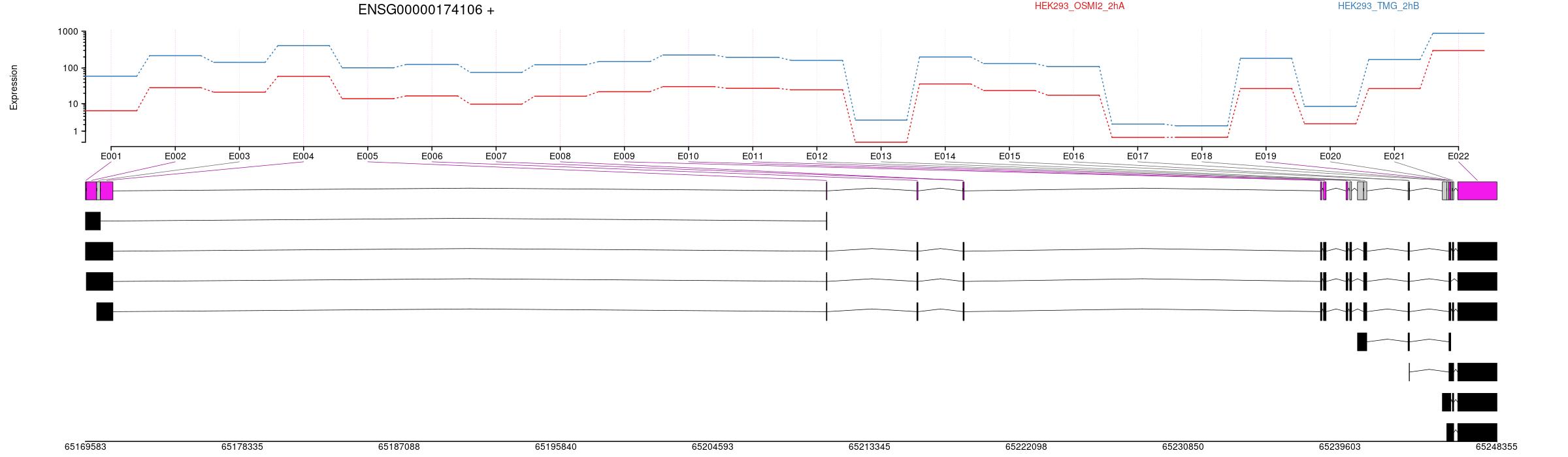Click the red expression segment above E013
The image size is (1568, 457).
point(881,142)
